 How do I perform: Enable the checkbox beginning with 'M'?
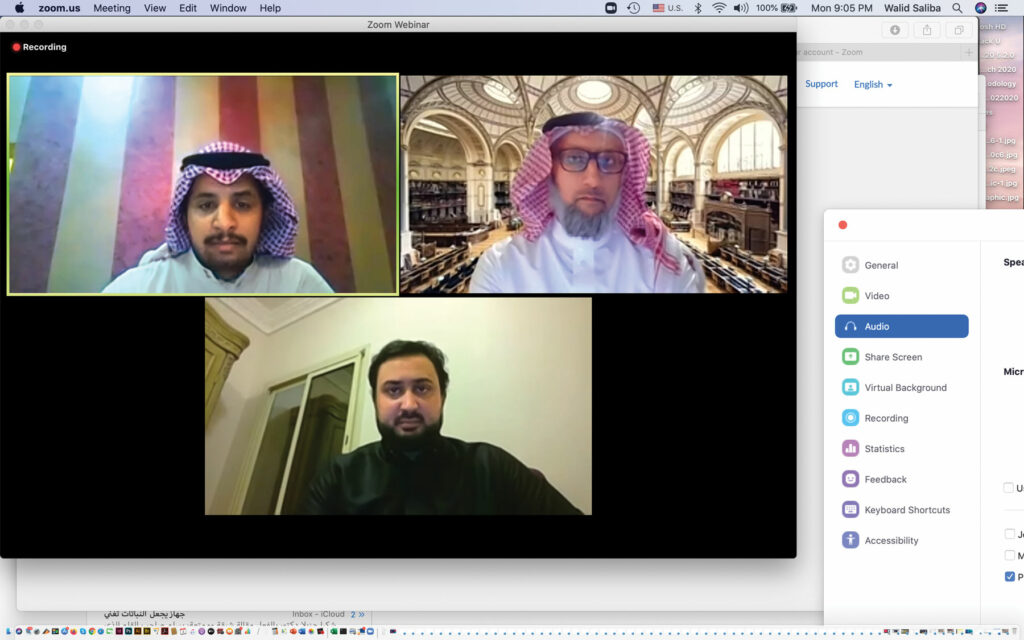tap(1009, 555)
